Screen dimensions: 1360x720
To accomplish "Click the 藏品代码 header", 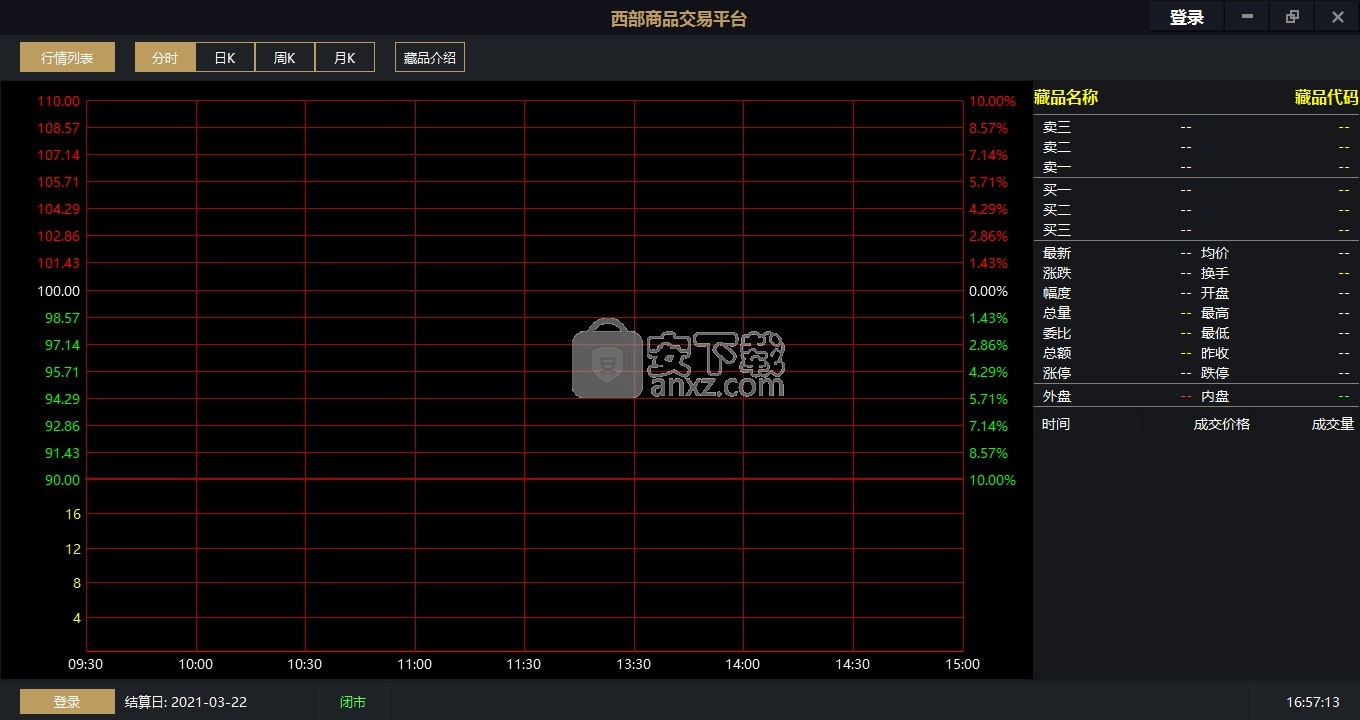I will (1327, 97).
